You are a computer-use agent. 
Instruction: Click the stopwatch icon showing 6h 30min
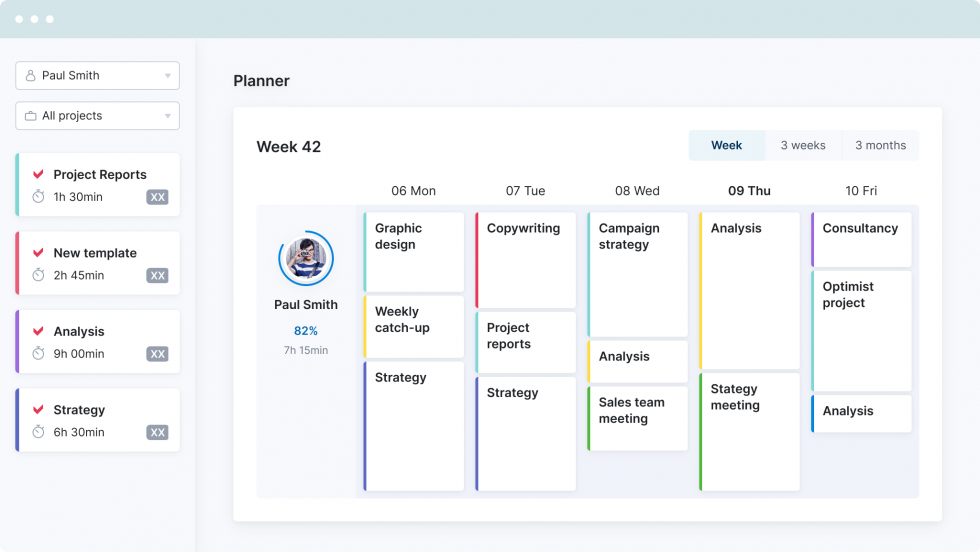(39, 432)
